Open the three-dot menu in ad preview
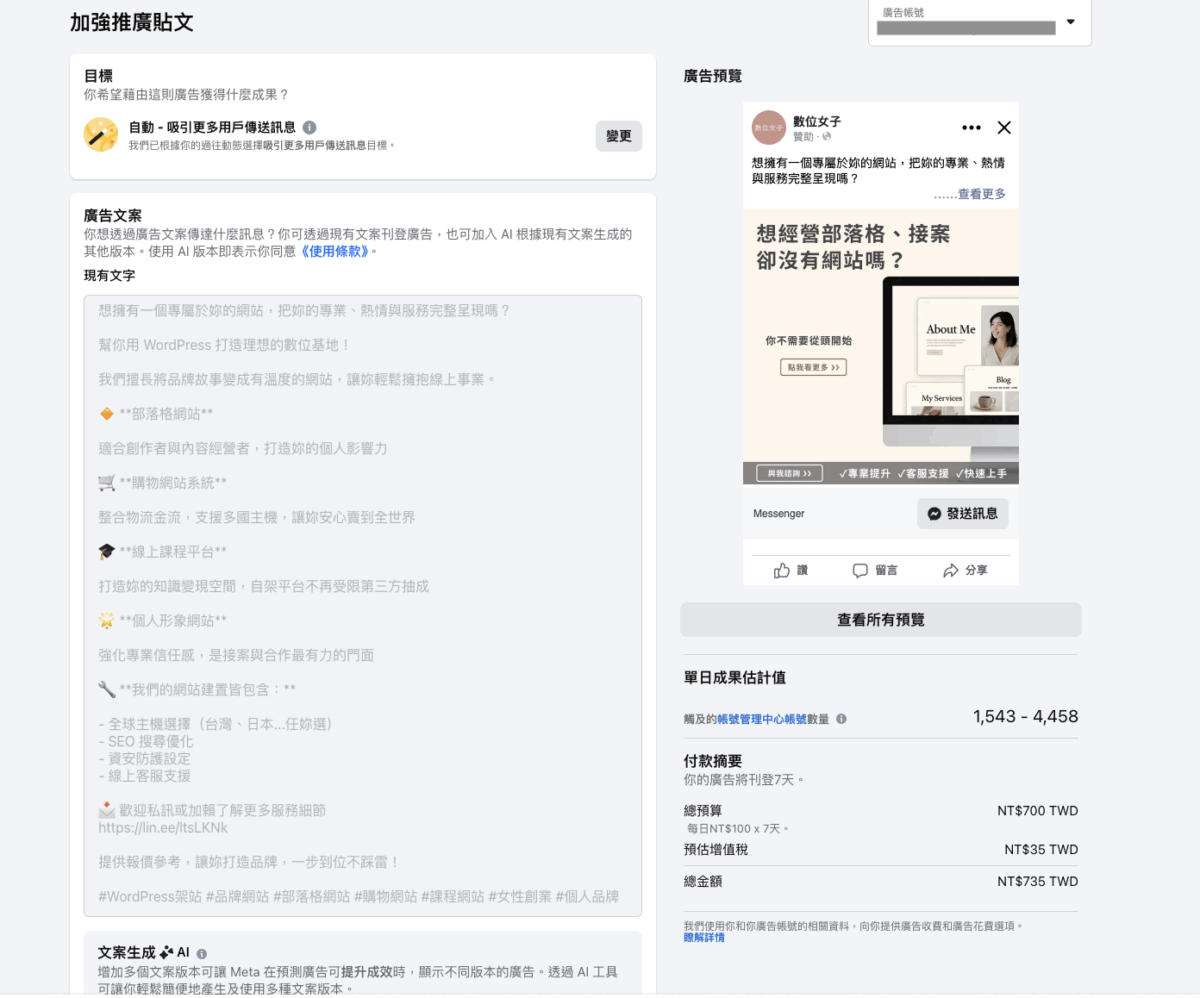The image size is (1200, 998). pyautogui.click(x=971, y=127)
